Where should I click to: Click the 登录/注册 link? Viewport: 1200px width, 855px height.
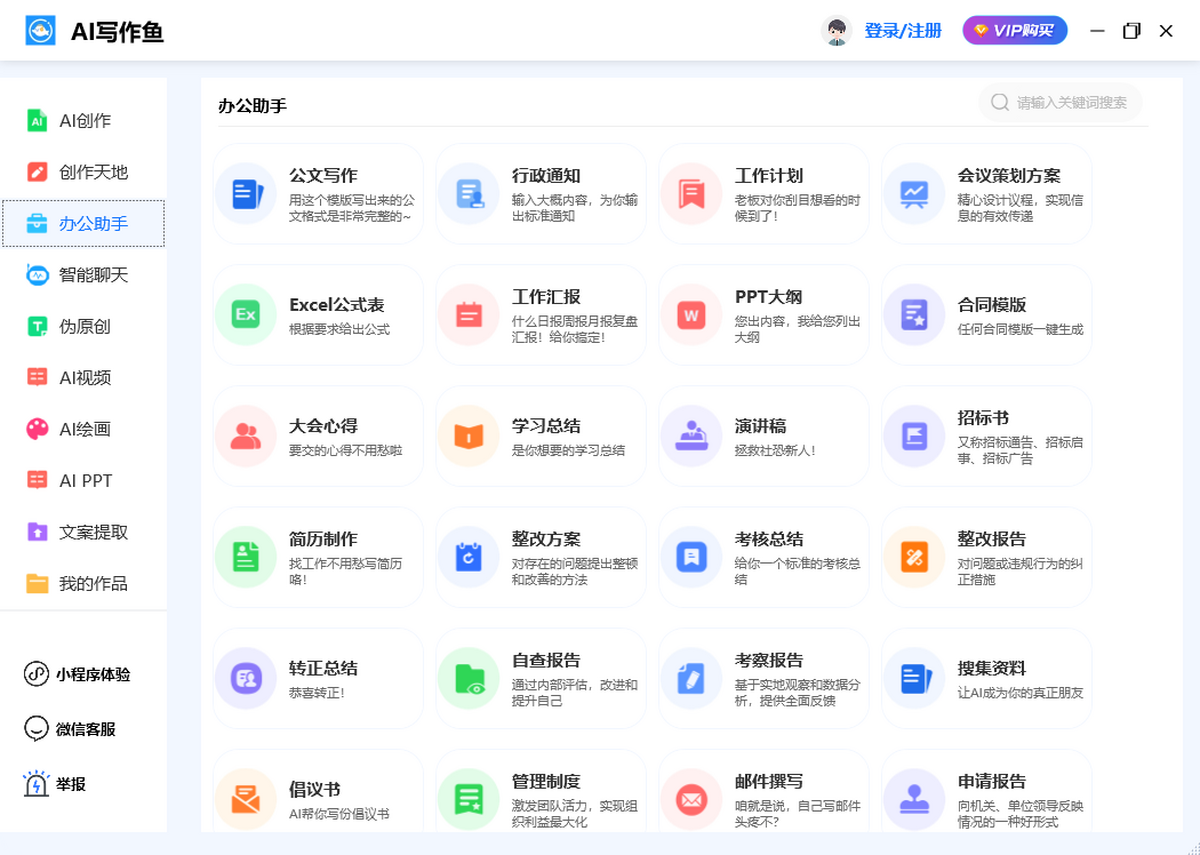tap(902, 31)
